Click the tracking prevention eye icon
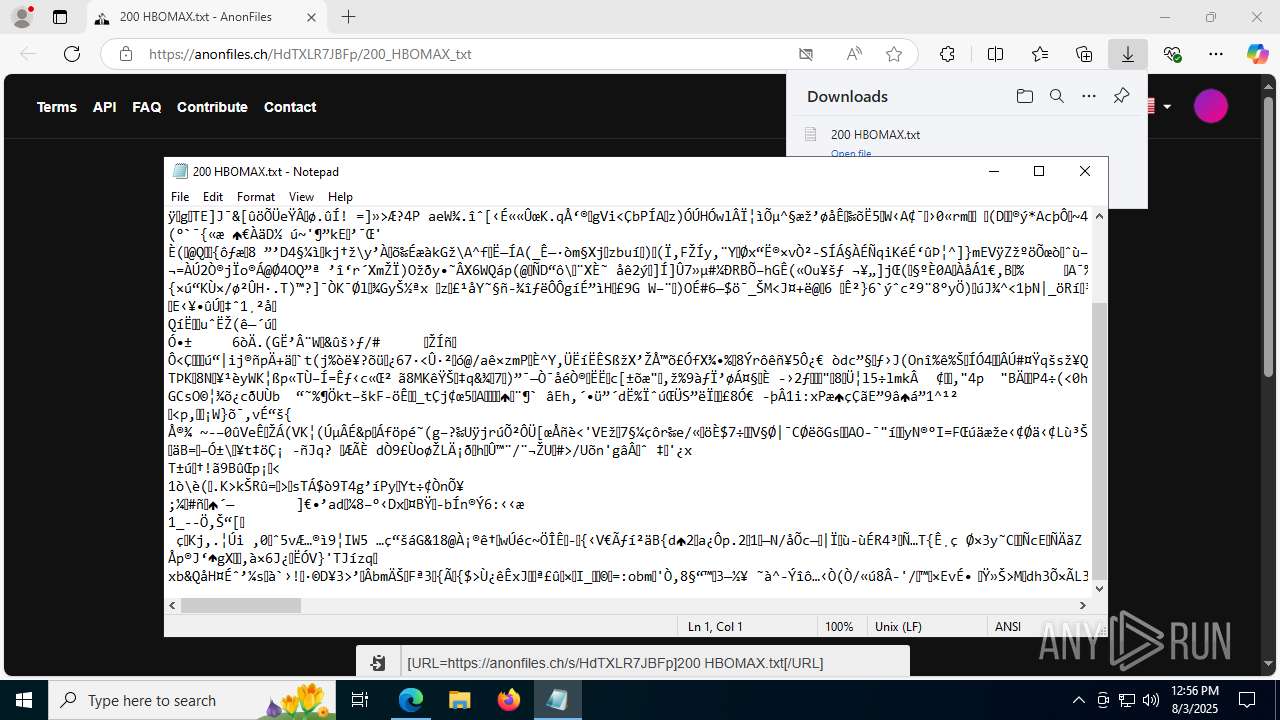This screenshot has width=1280, height=720. 806,54
